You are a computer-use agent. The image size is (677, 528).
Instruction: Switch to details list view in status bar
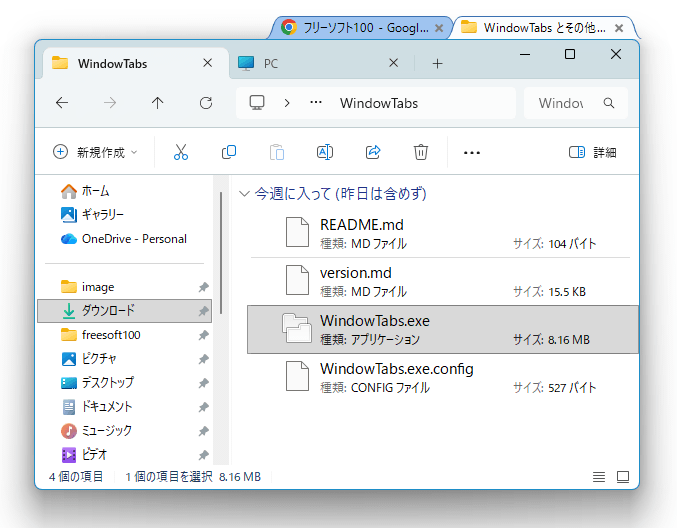[599, 477]
